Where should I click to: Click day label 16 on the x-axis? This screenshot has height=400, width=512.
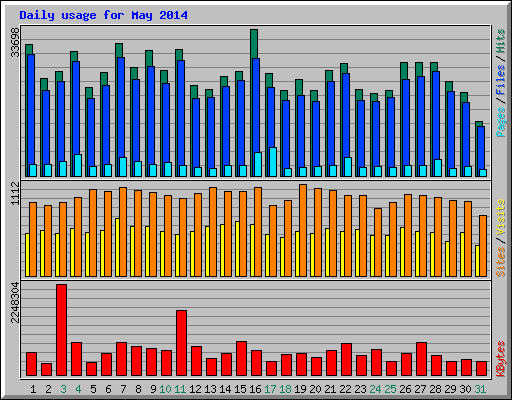(255, 389)
